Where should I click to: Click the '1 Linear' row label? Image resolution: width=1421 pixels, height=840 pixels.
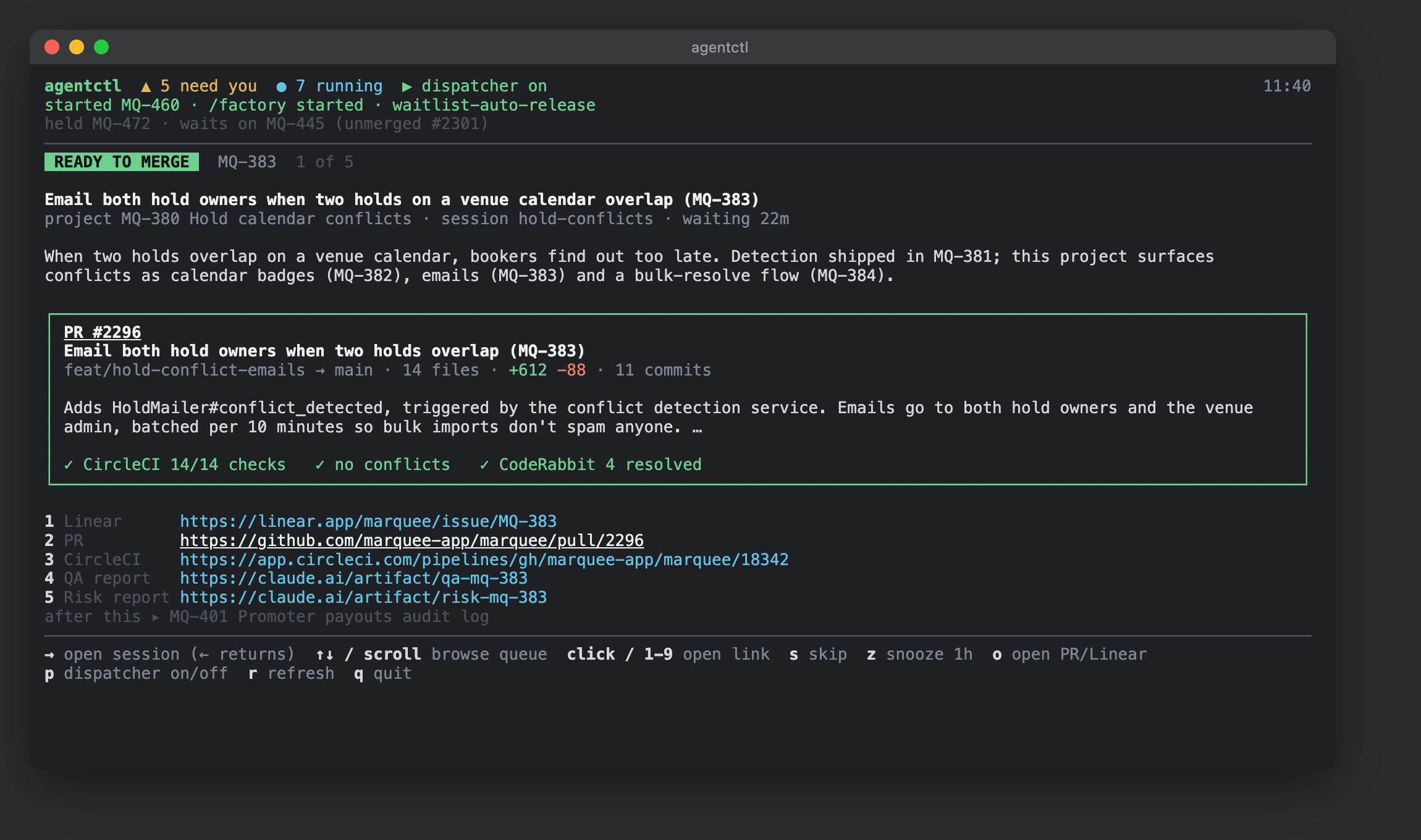[83, 521]
